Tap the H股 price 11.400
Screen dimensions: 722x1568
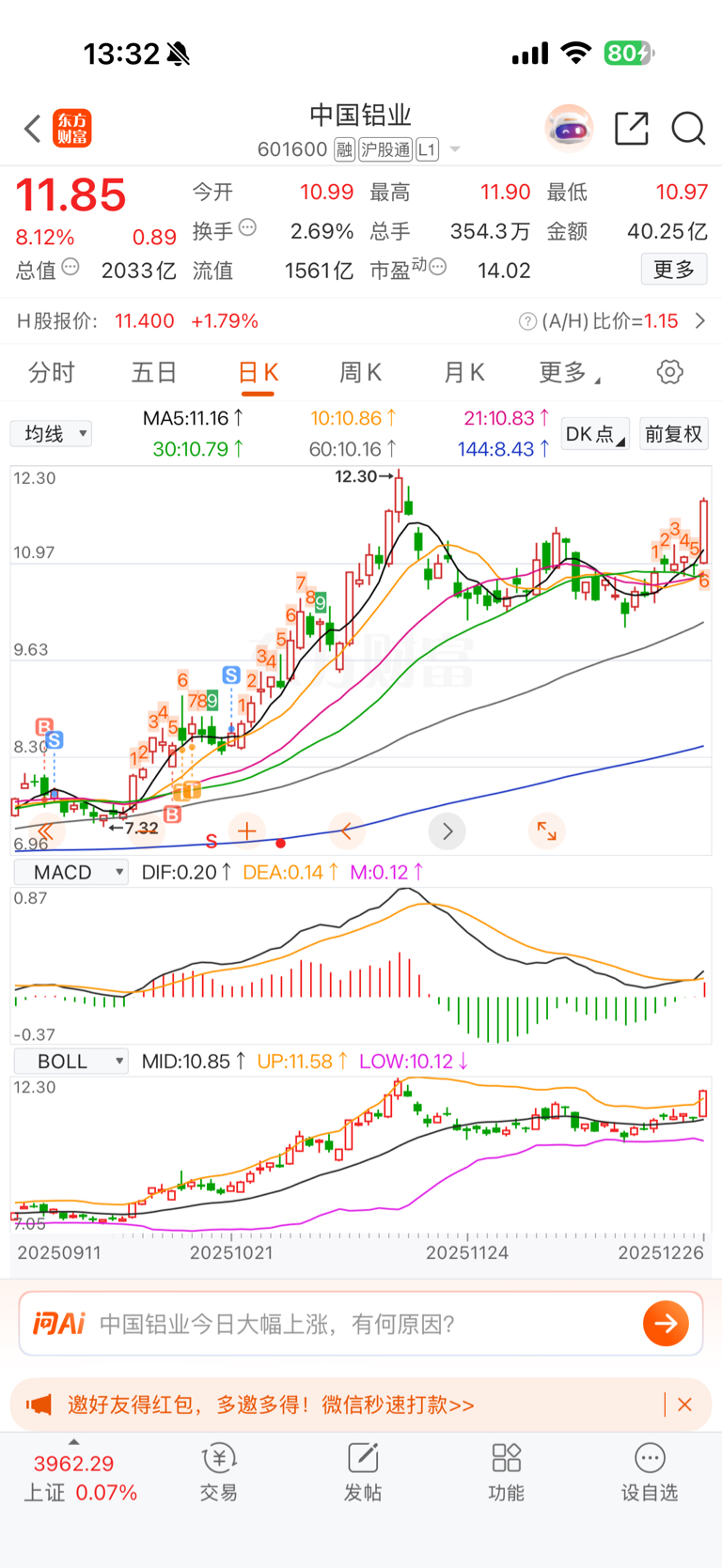click(x=145, y=321)
